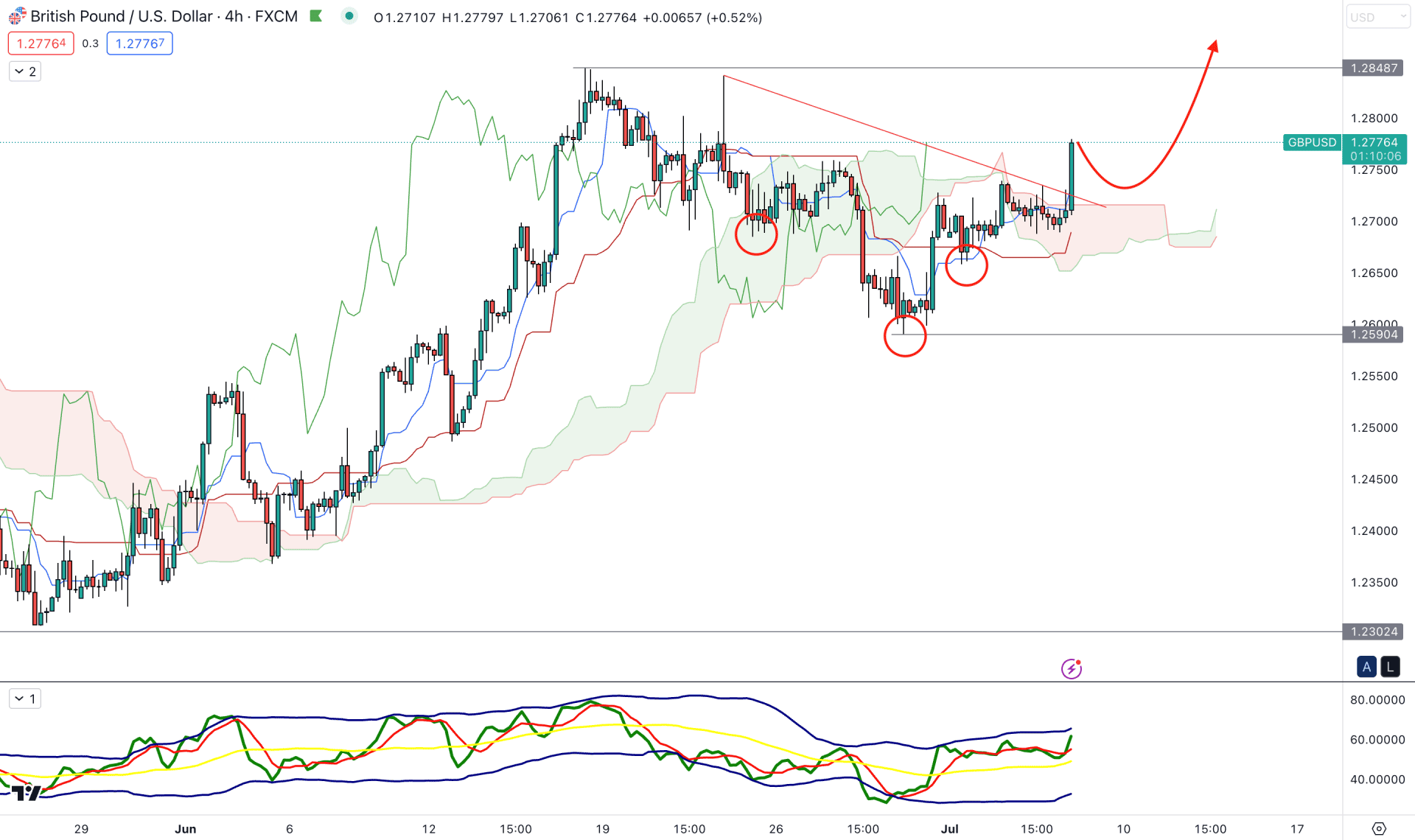Open the purple lightning go-to-realtime icon
Screen dimensions: 1415x840
pos(1071,668)
